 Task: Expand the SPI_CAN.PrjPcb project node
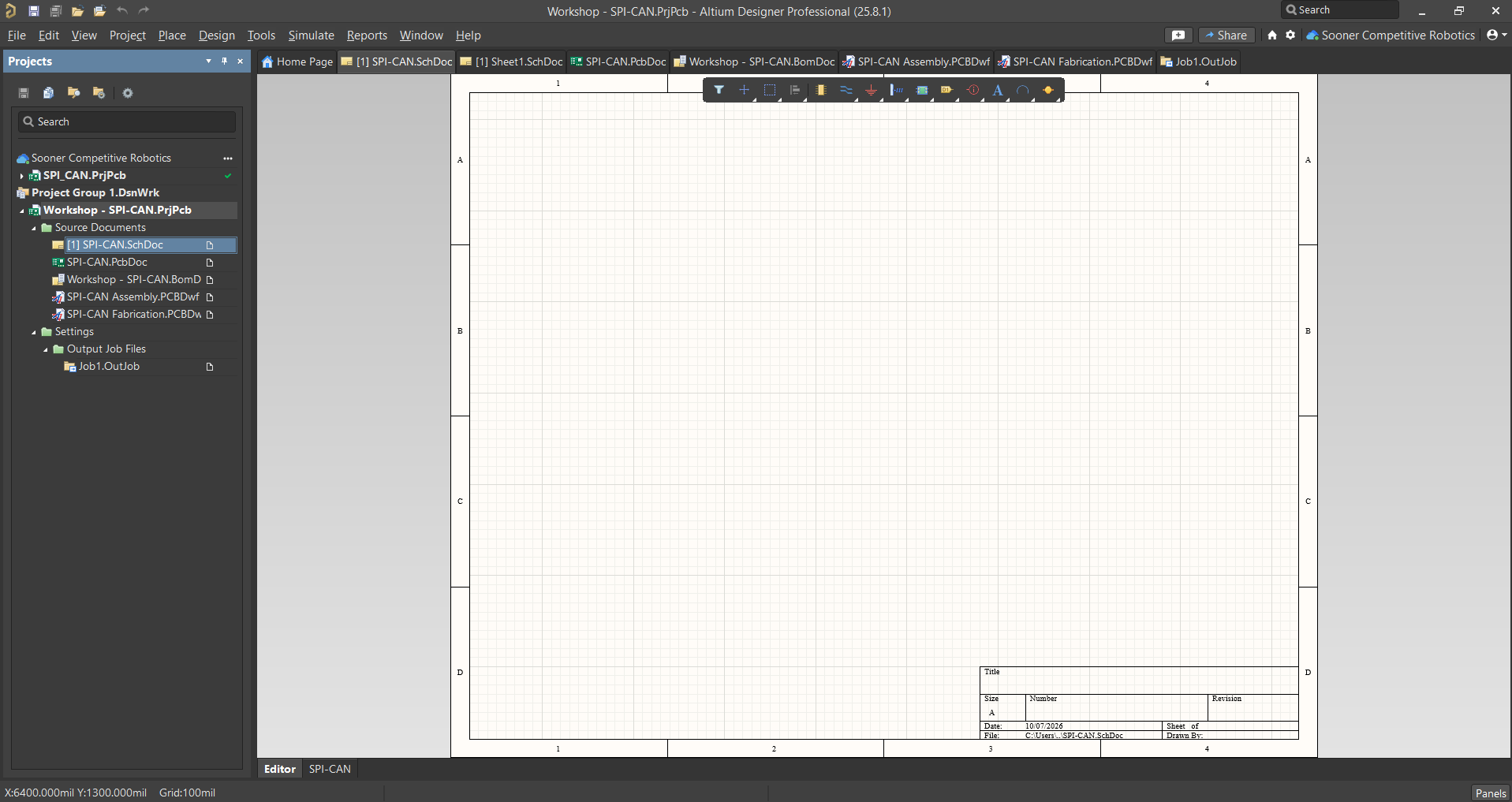coord(21,176)
